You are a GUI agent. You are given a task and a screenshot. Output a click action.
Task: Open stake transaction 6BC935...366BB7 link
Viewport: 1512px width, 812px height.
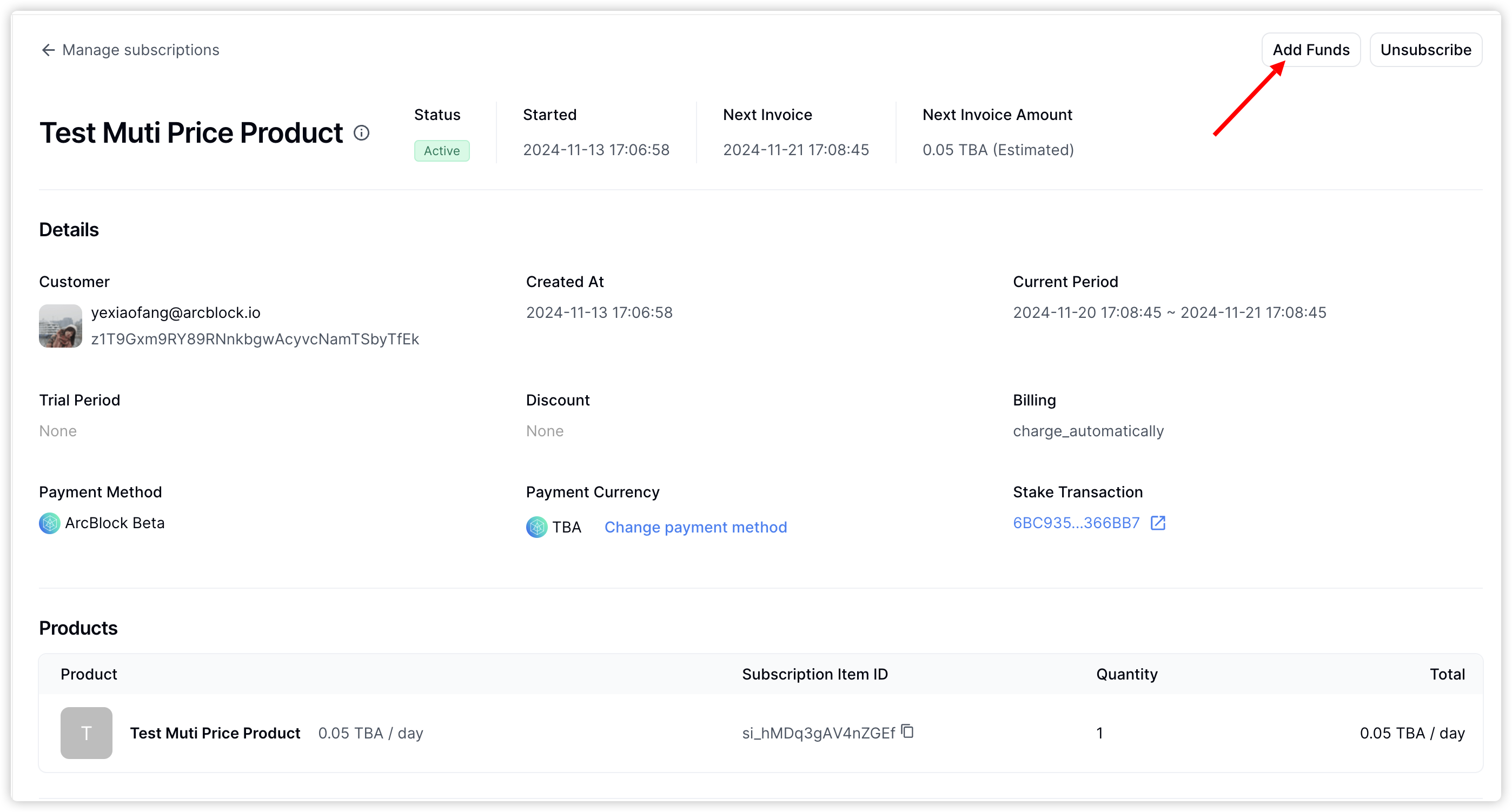coord(1076,523)
